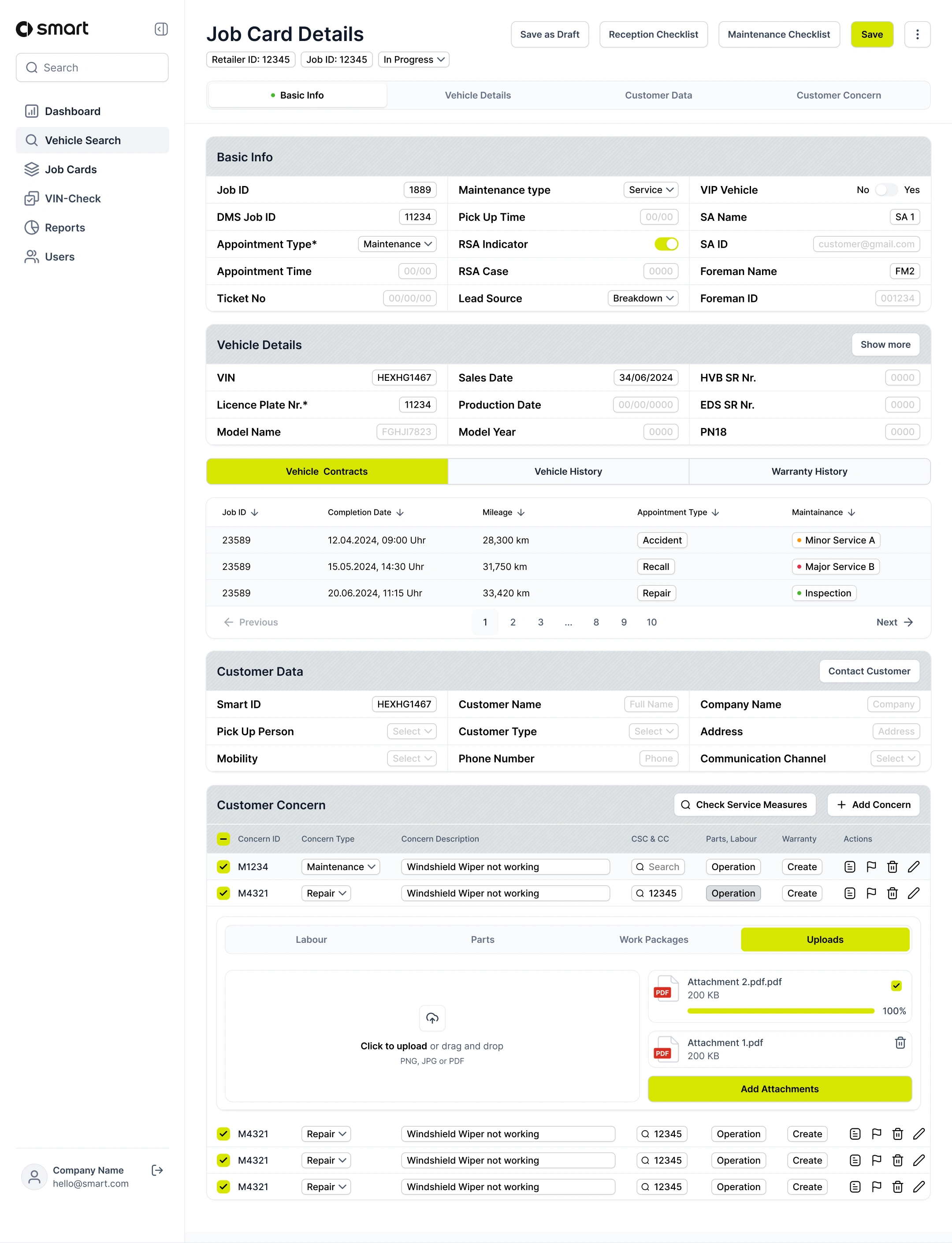
Task: Open the Maintenance type dropdown
Action: tap(651, 190)
